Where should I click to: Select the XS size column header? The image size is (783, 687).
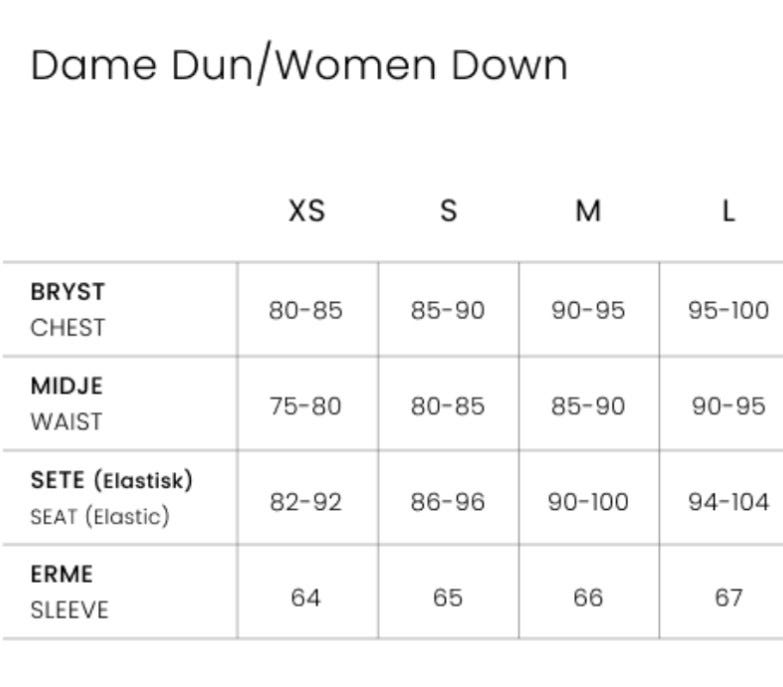tap(307, 211)
